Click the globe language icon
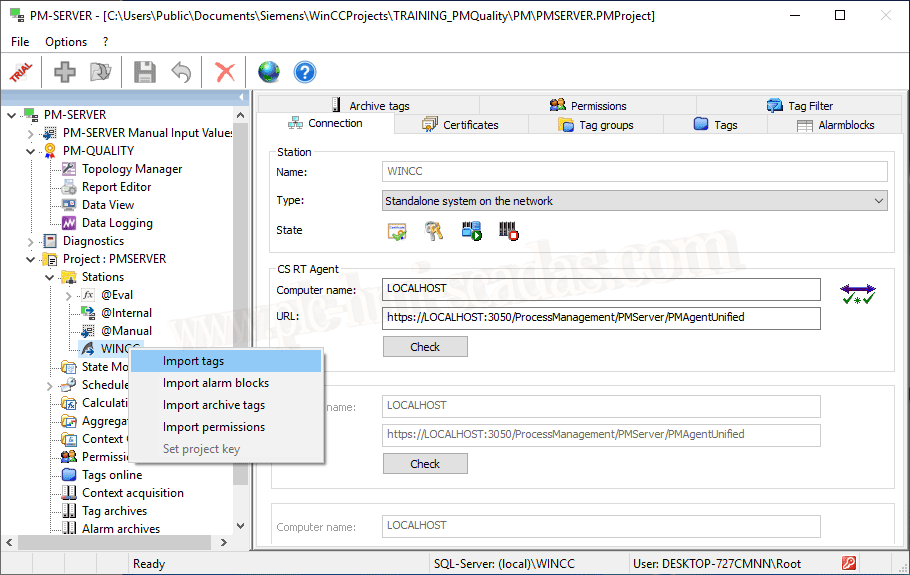 tap(268, 72)
